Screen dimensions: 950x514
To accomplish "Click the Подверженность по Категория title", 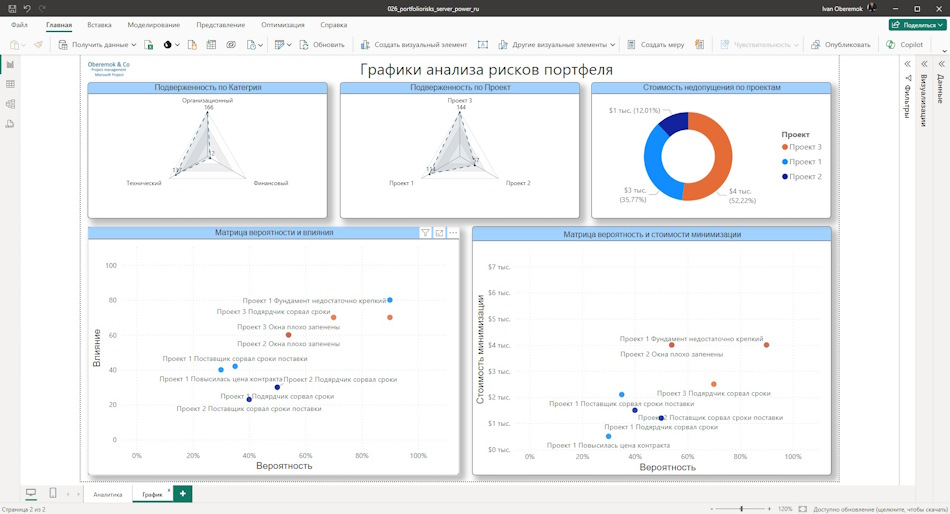I will tap(208, 88).
